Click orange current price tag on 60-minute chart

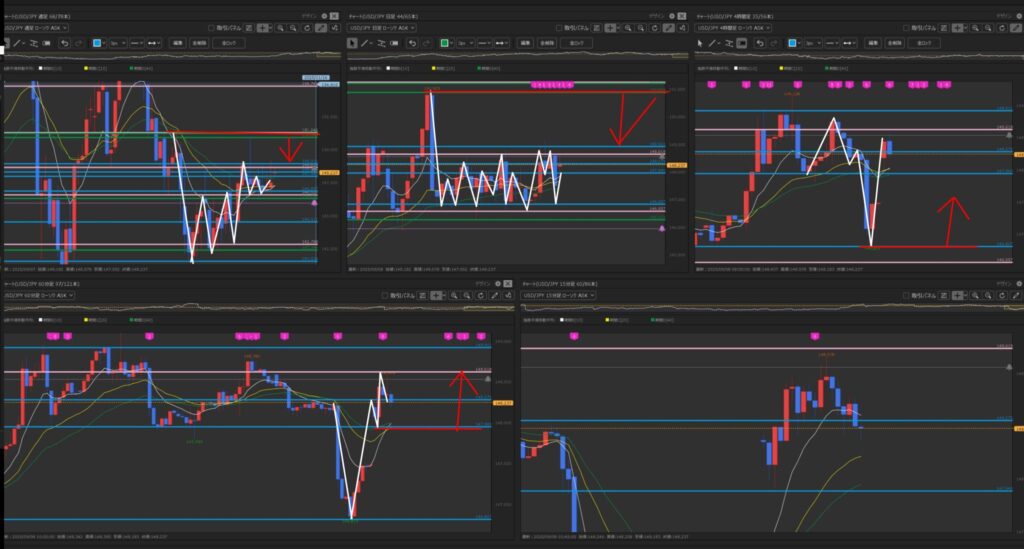click(503, 403)
